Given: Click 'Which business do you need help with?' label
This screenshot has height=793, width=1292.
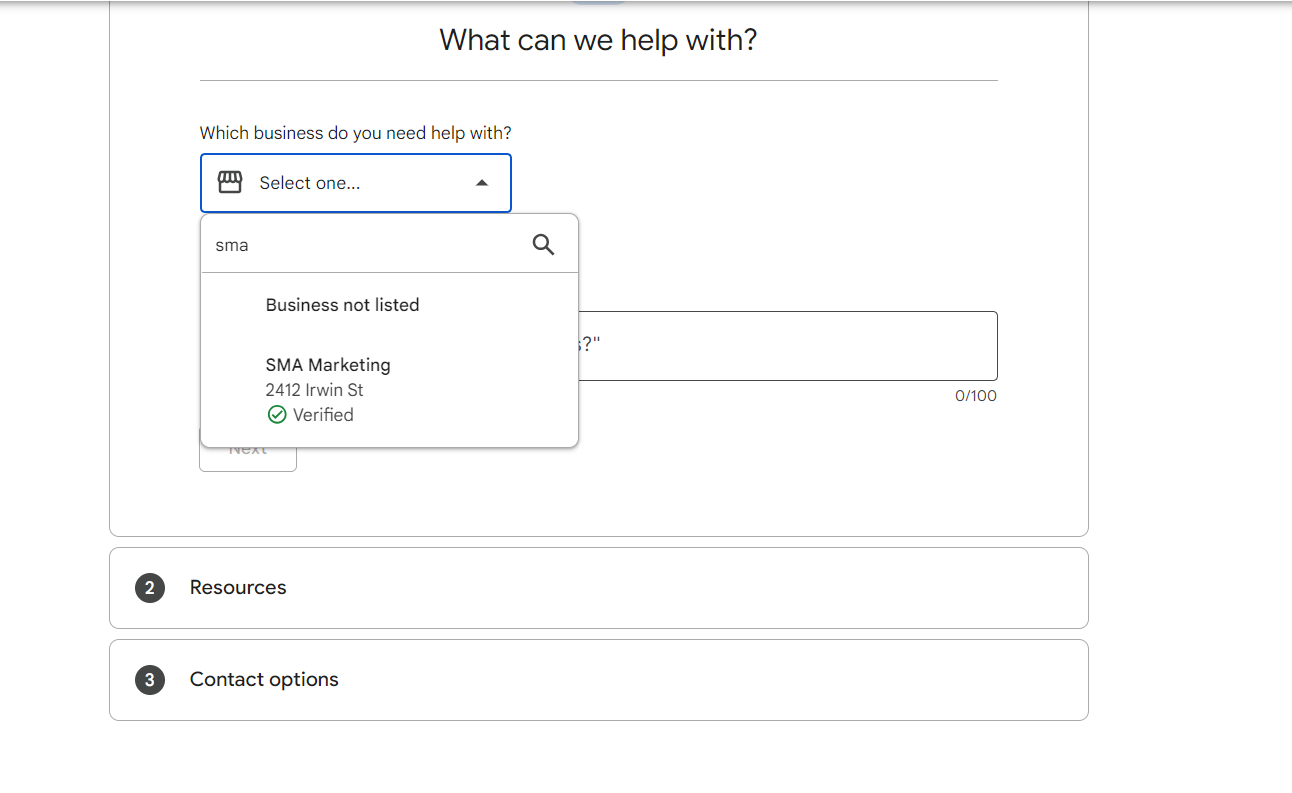Looking at the screenshot, I should [355, 133].
